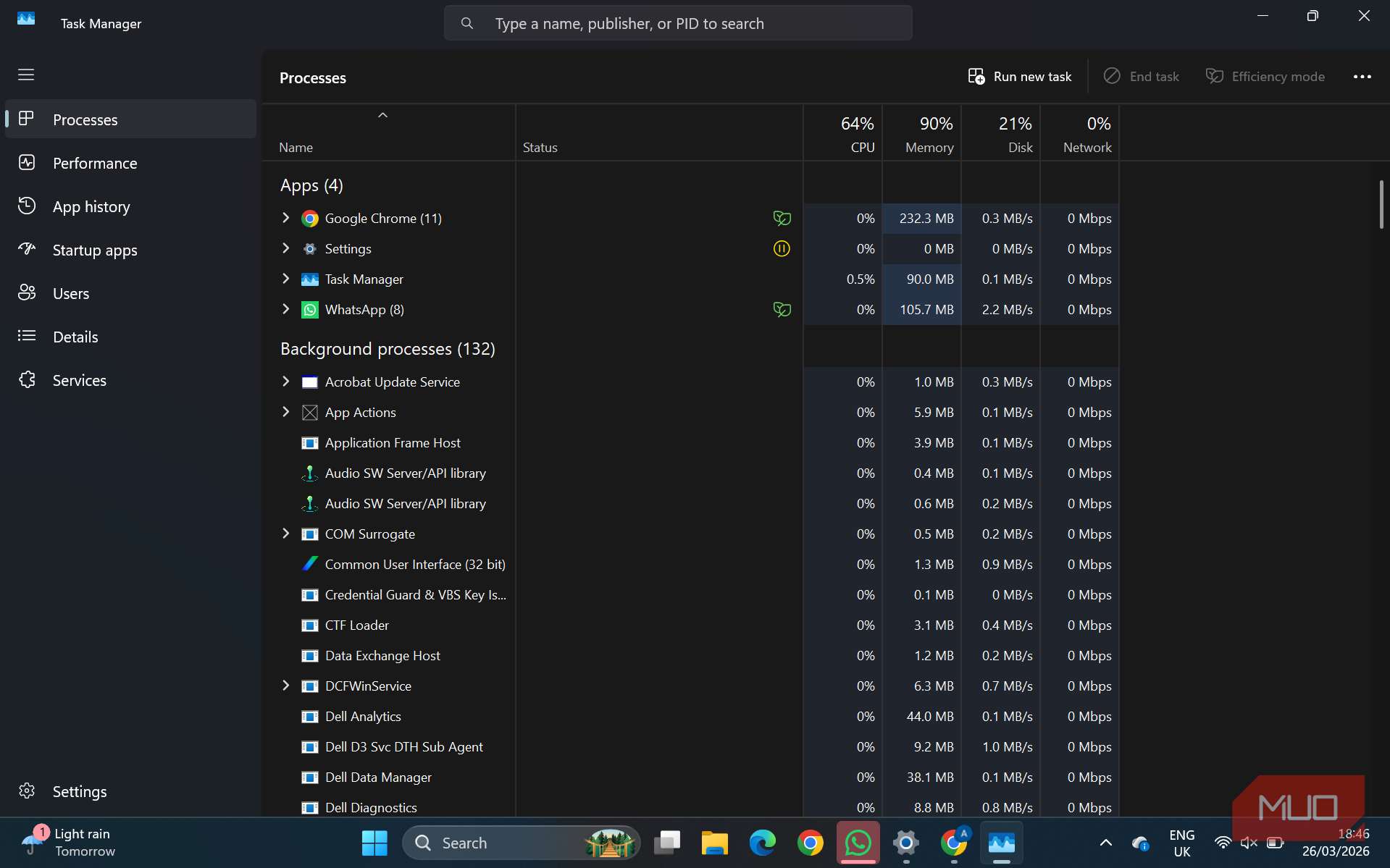Click the process search field
The height and width of the screenshot is (868, 1390).
678,24
